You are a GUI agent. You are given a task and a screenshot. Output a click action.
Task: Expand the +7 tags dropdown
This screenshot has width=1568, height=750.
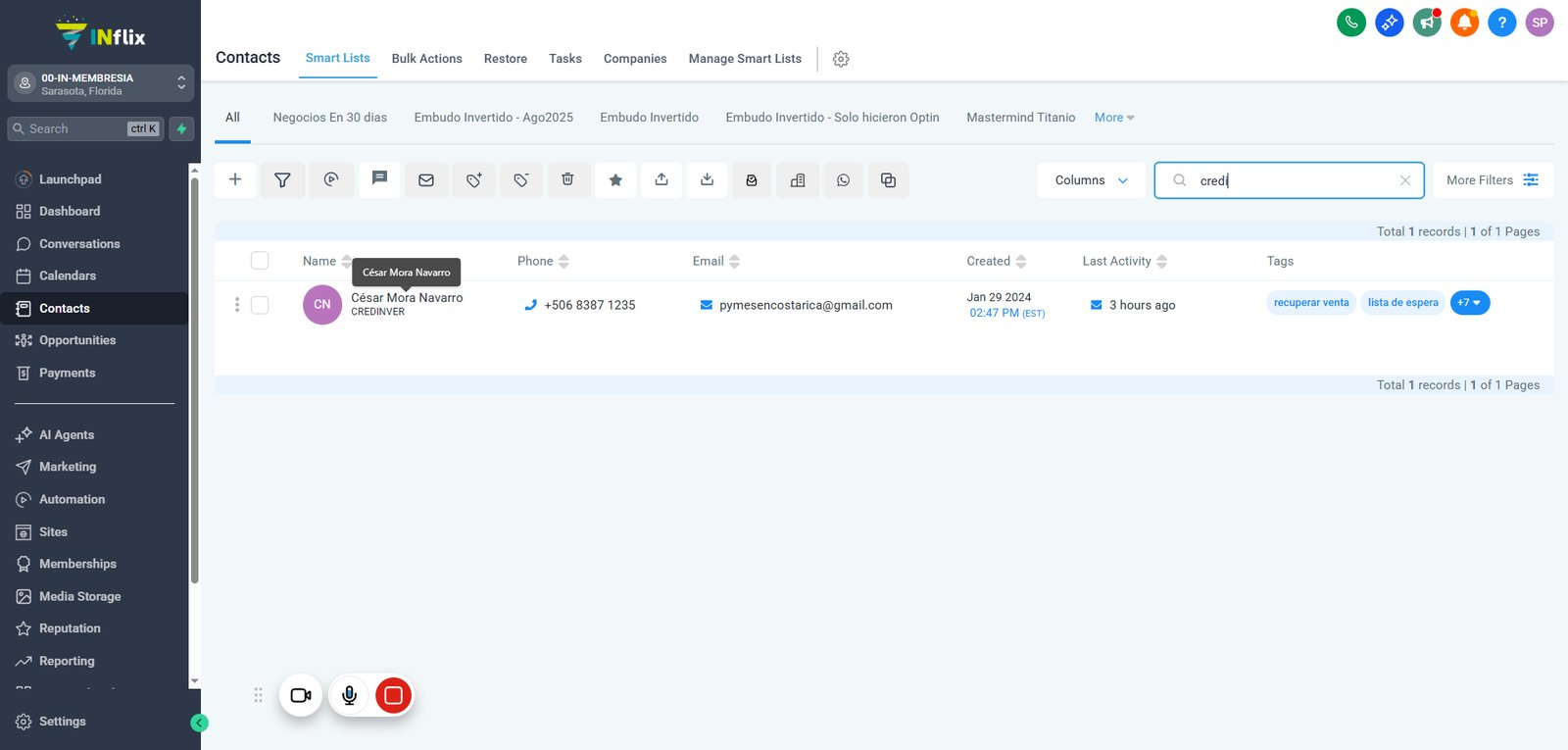tap(1470, 303)
